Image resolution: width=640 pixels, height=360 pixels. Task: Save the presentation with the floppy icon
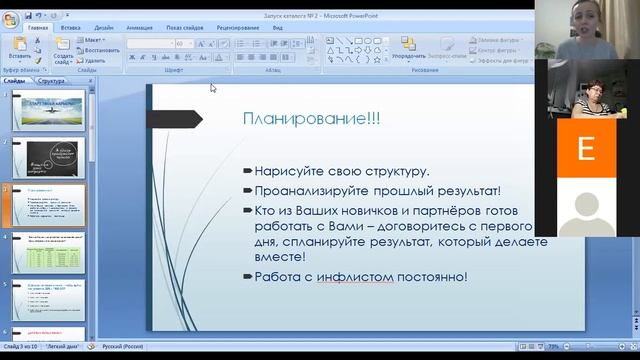click(x=28, y=16)
